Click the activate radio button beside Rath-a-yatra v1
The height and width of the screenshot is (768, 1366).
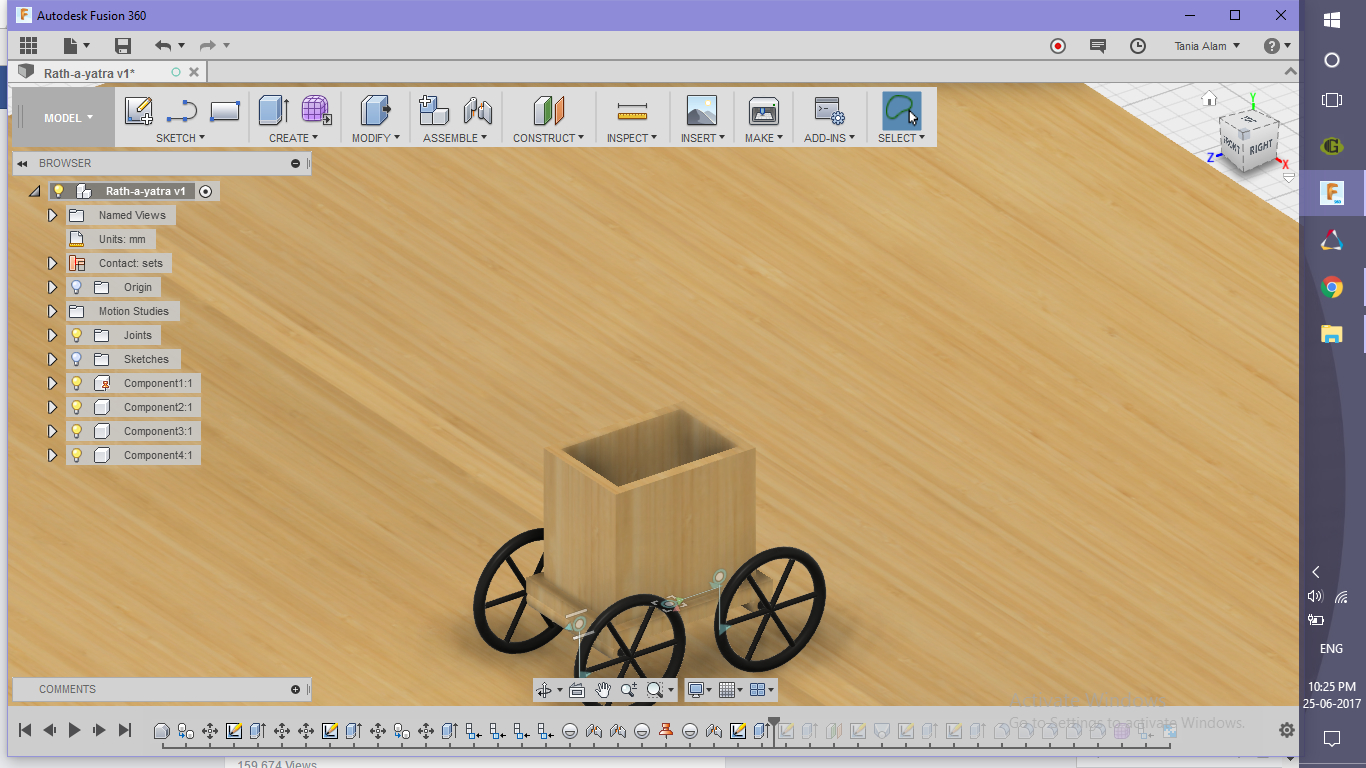coord(206,191)
